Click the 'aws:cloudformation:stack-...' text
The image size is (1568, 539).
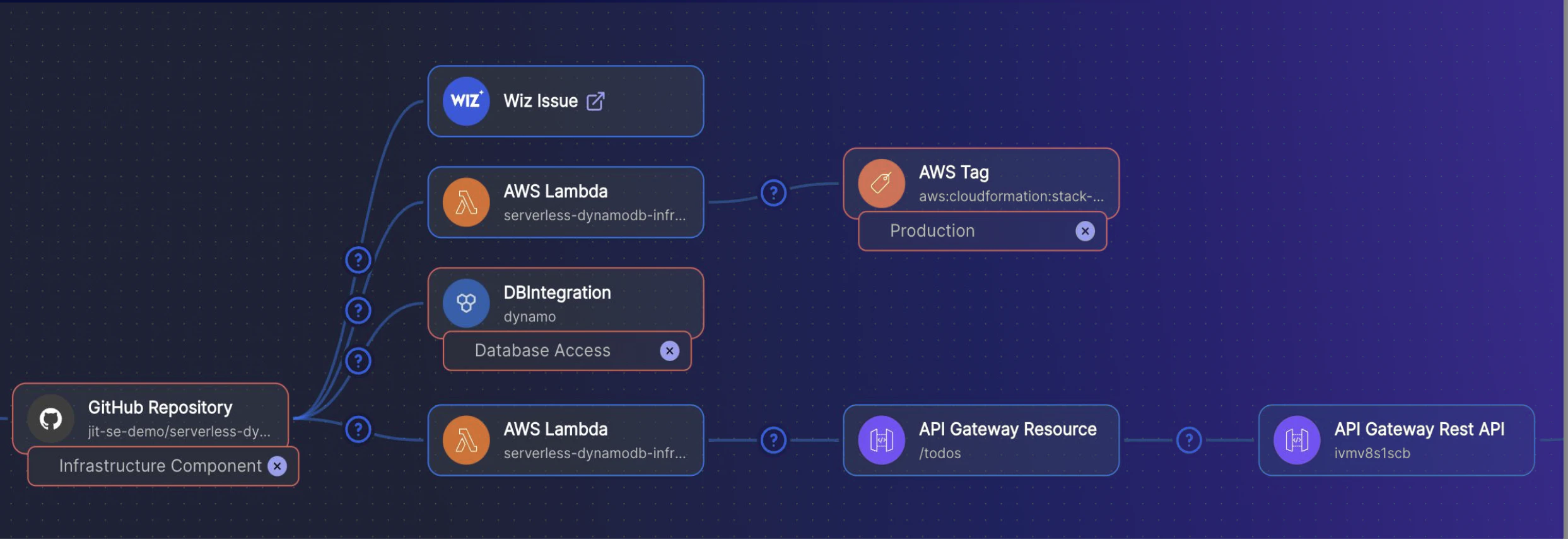(x=1011, y=196)
